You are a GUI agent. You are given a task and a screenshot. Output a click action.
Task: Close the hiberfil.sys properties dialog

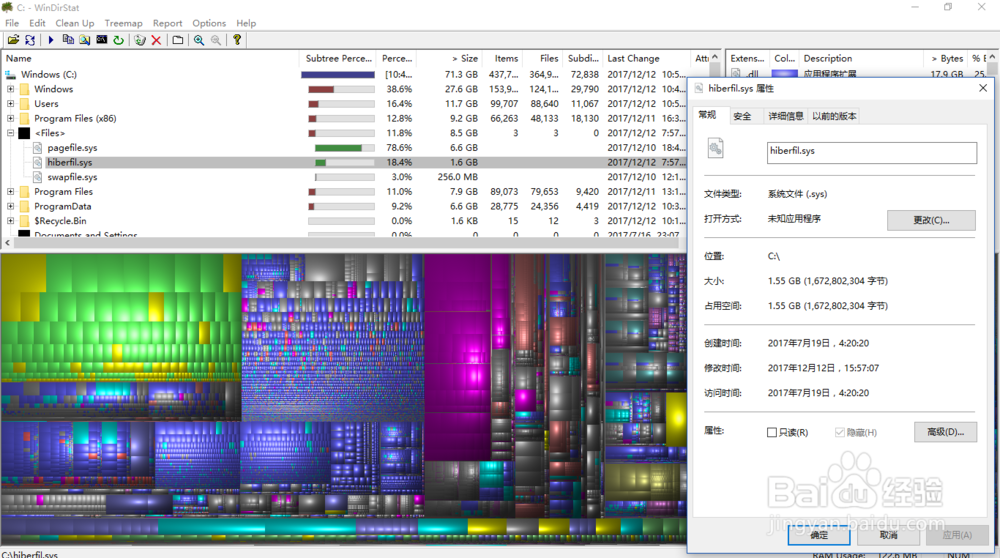983,88
